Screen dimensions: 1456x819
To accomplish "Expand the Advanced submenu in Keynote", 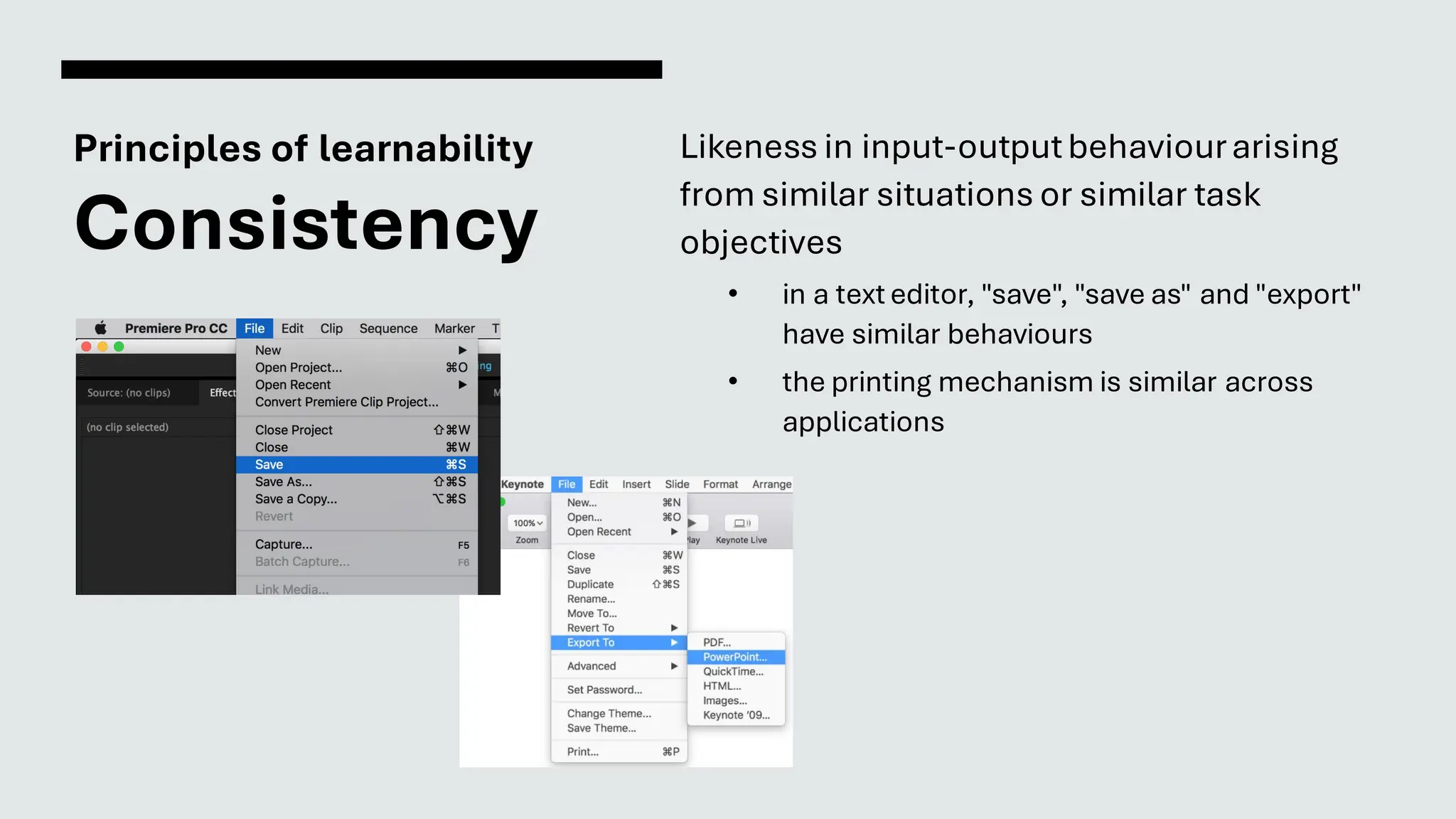I will point(619,666).
